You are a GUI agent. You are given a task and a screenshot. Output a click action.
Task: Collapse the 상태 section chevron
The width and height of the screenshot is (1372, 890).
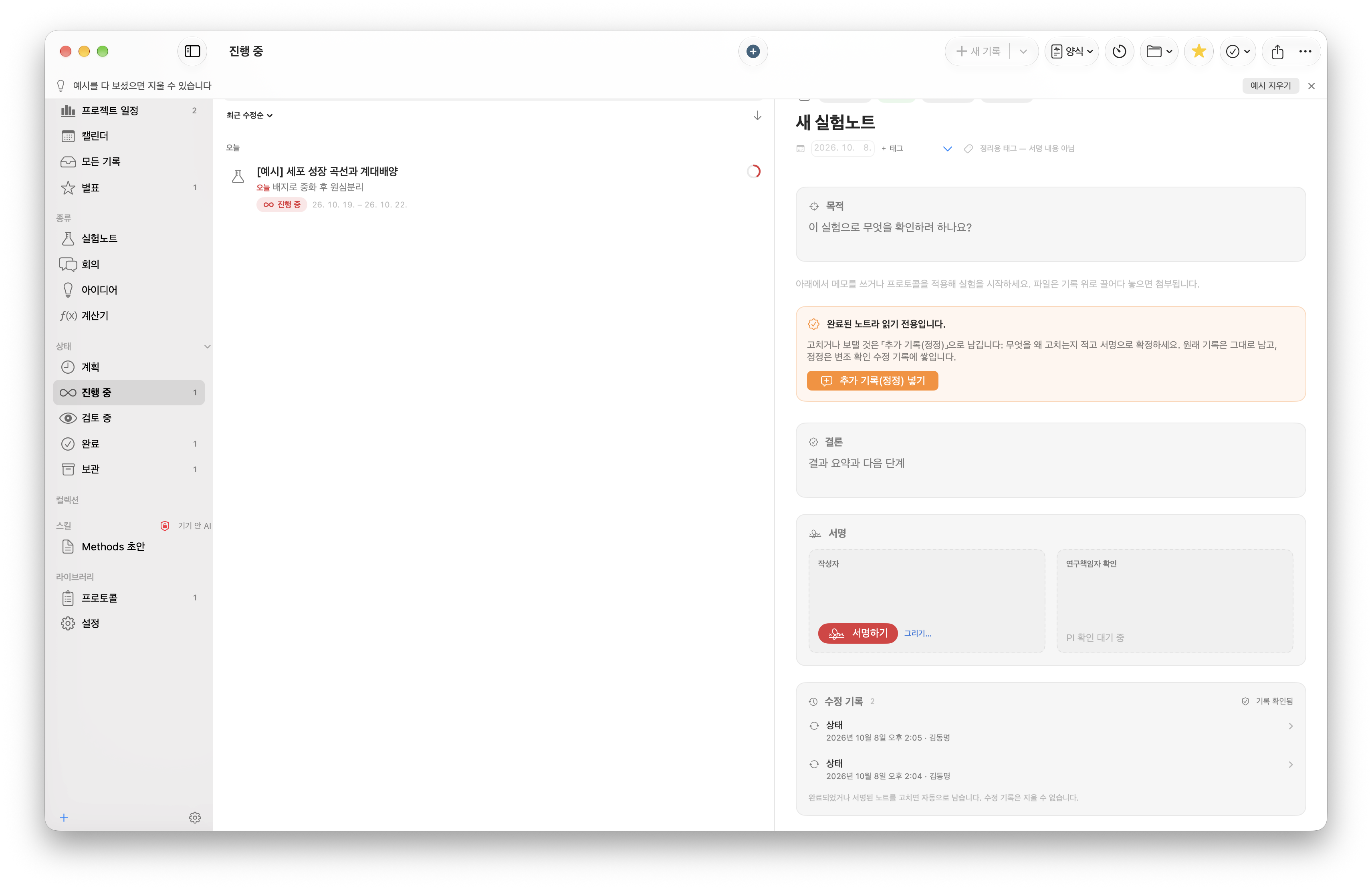click(207, 346)
